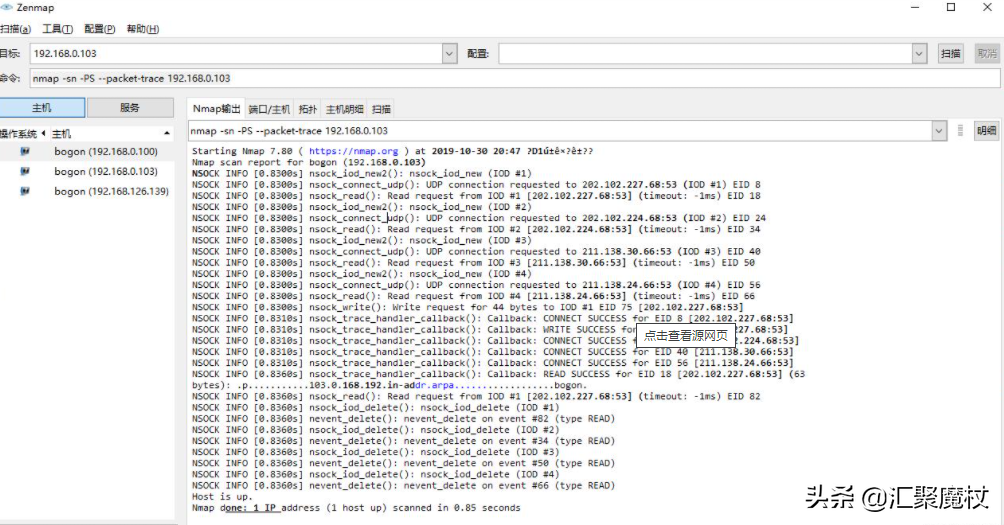The image size is (1004, 525).
Task: Expand the target address dropdown arrow
Action: click(x=449, y=54)
